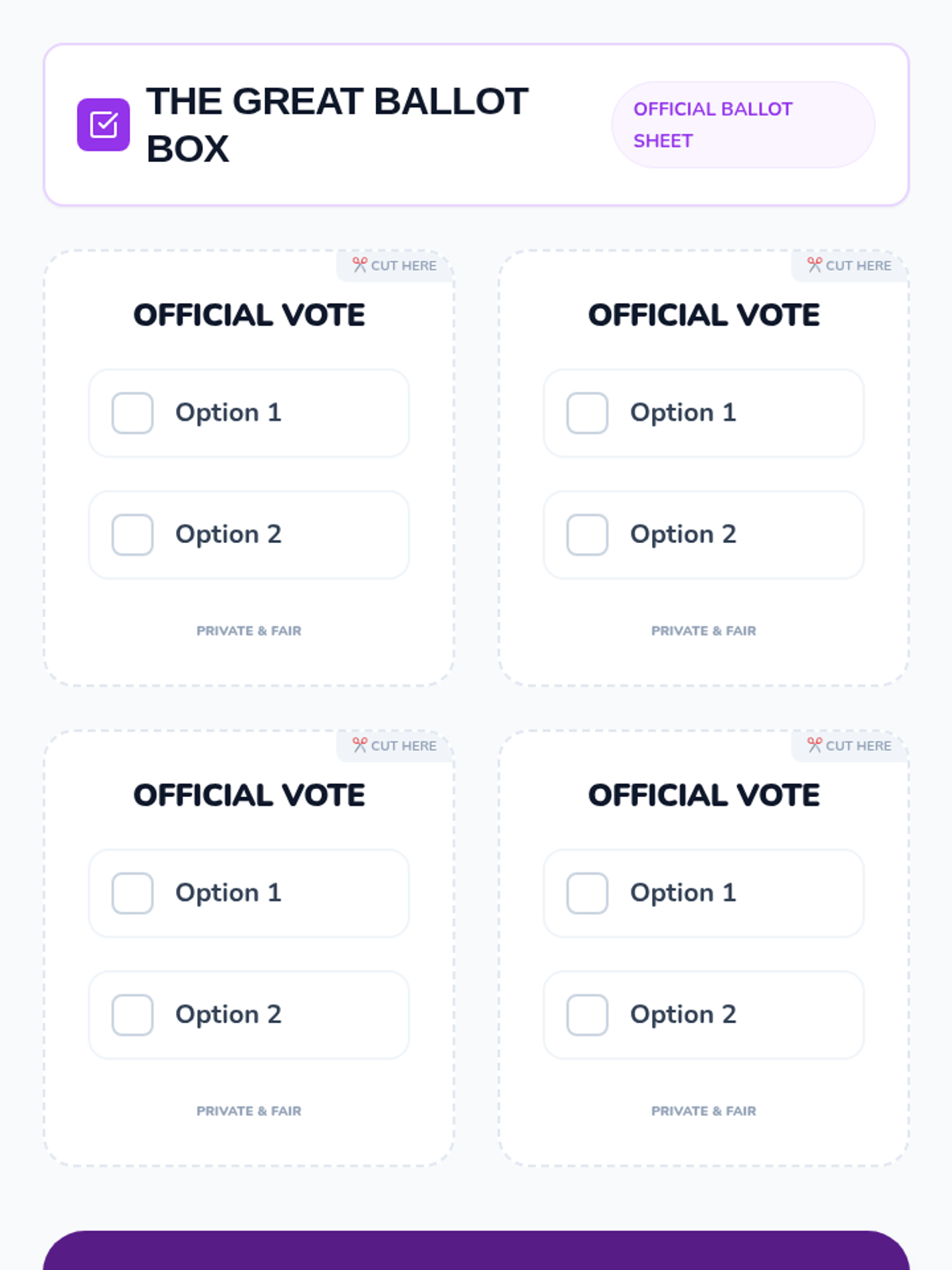This screenshot has height=1270, width=952.
Task: Tick Option 1 on the top-right ballot
Action: [587, 413]
